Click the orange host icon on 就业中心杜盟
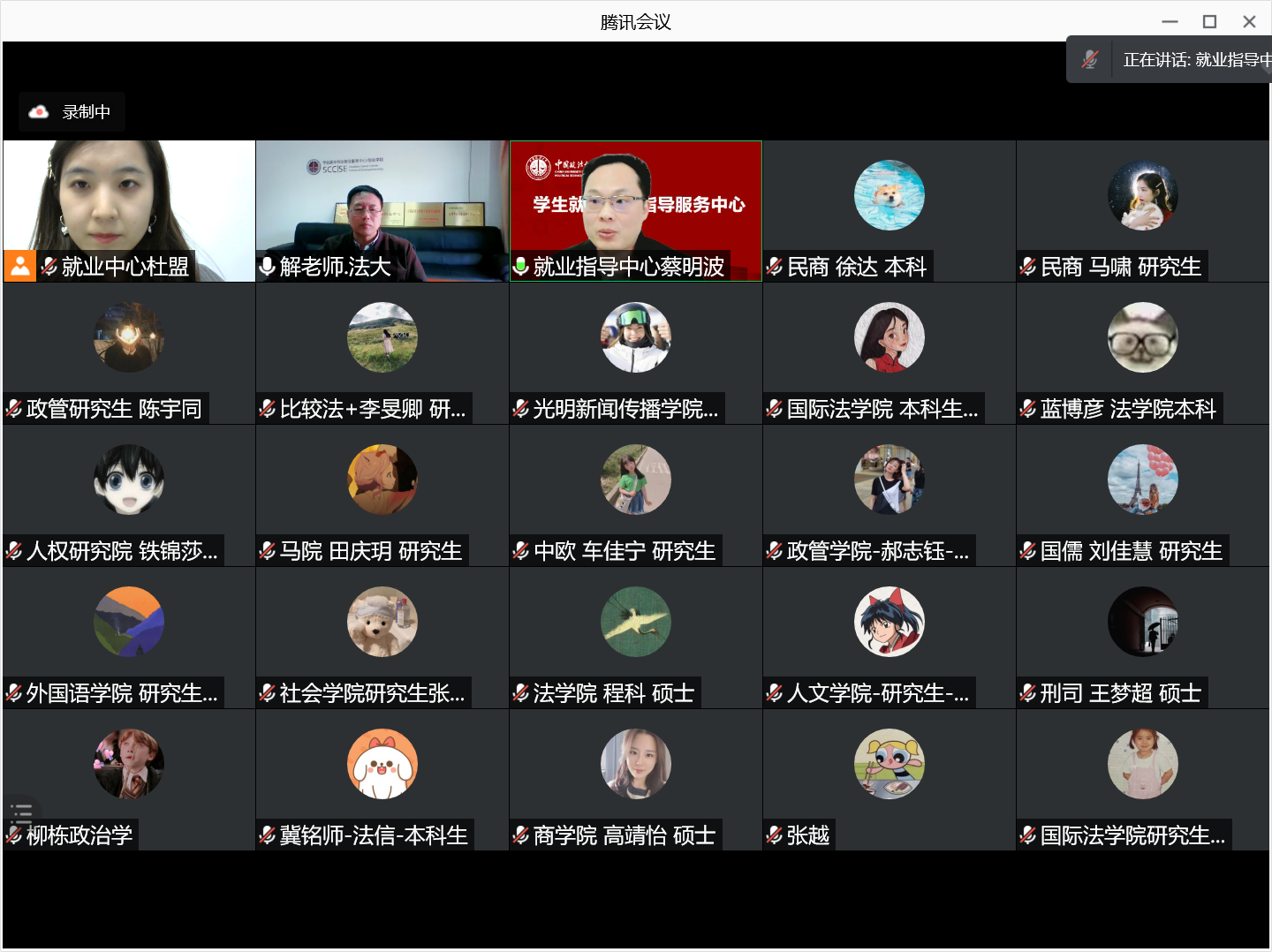 19,266
